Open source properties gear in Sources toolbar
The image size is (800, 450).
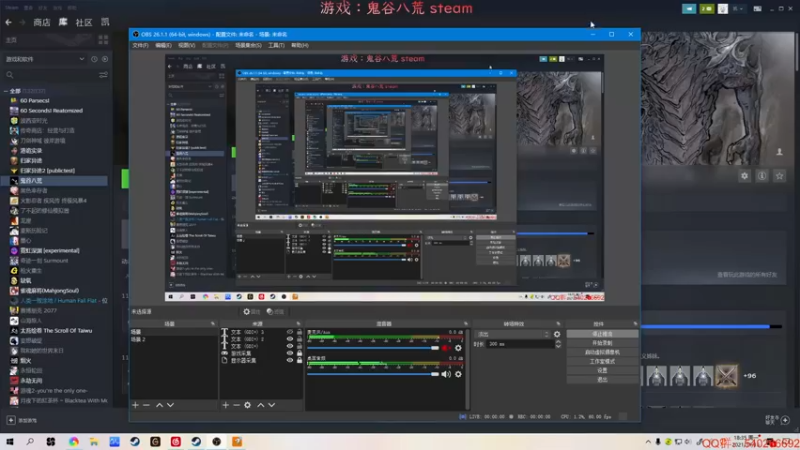point(247,405)
